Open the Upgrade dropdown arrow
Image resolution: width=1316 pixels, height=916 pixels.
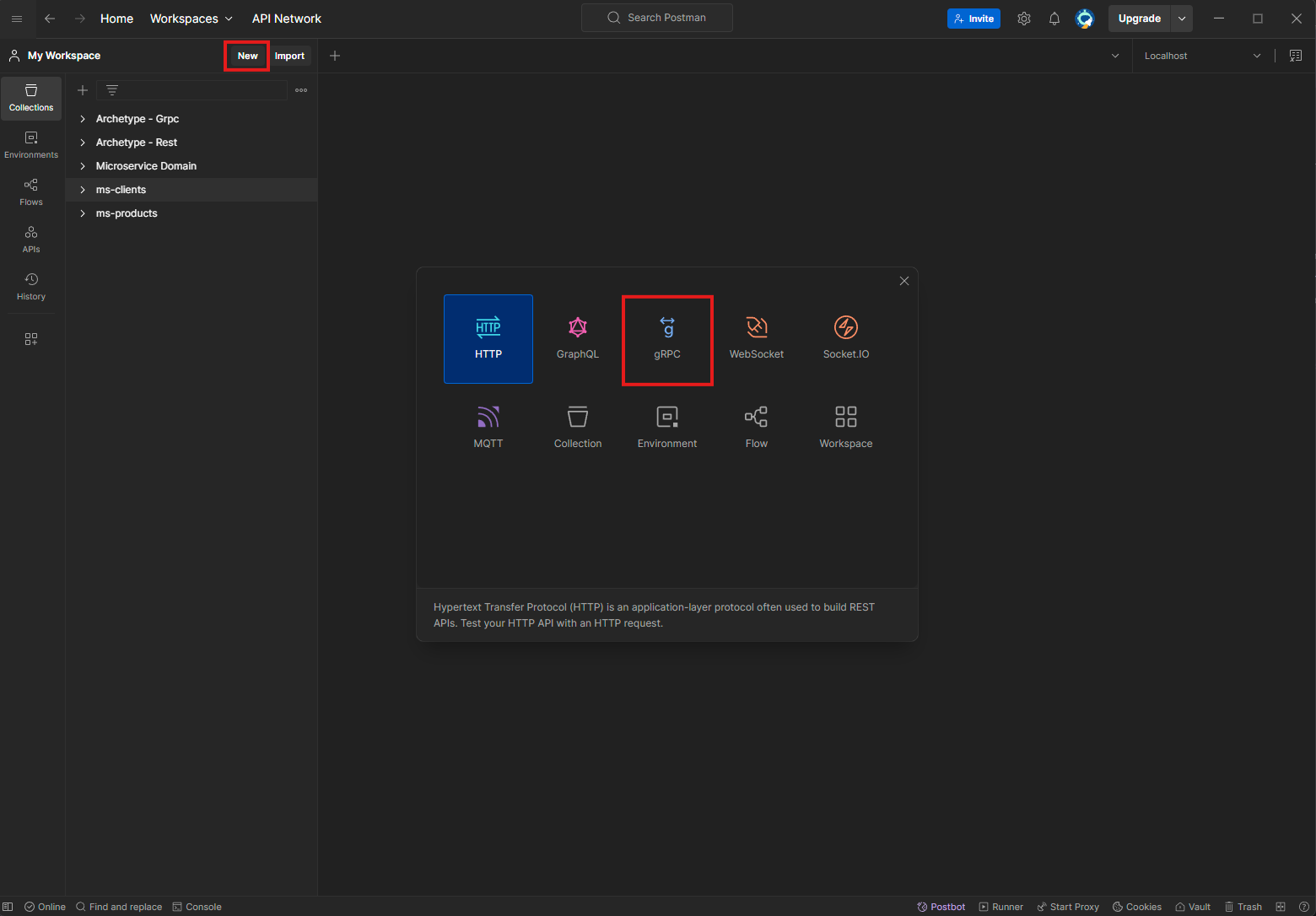1182,19
